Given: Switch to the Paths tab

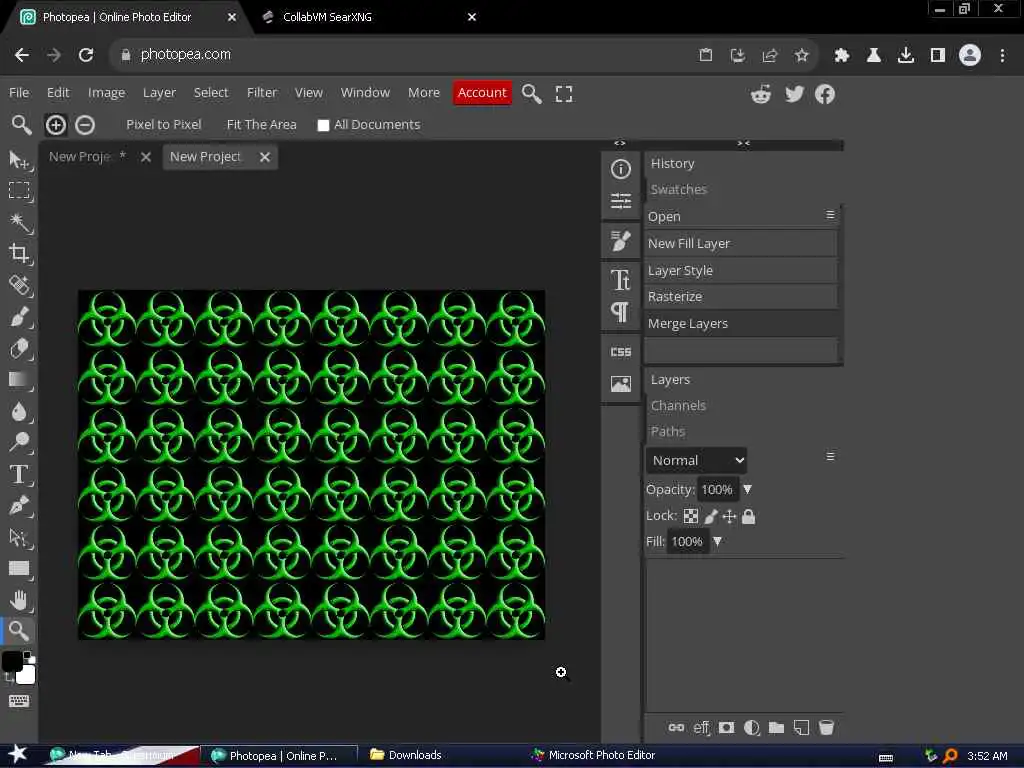Looking at the screenshot, I should pos(667,432).
